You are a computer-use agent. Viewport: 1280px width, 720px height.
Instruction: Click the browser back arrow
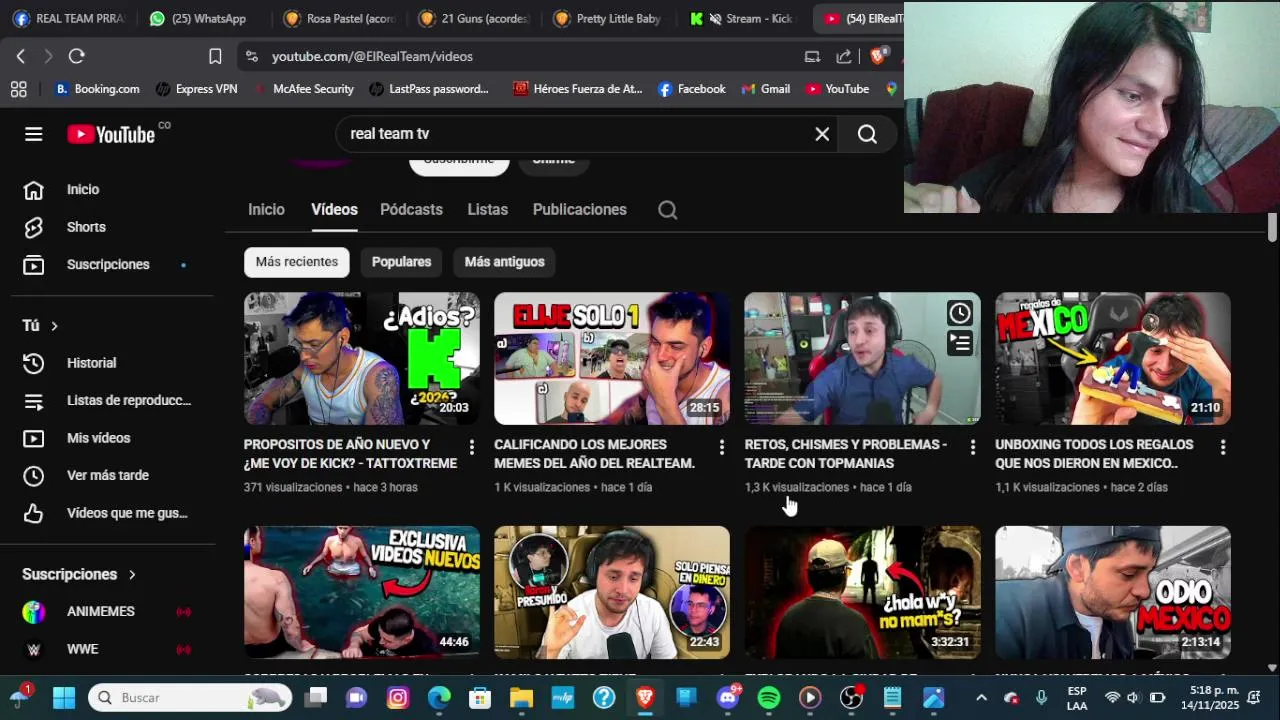pos(20,56)
